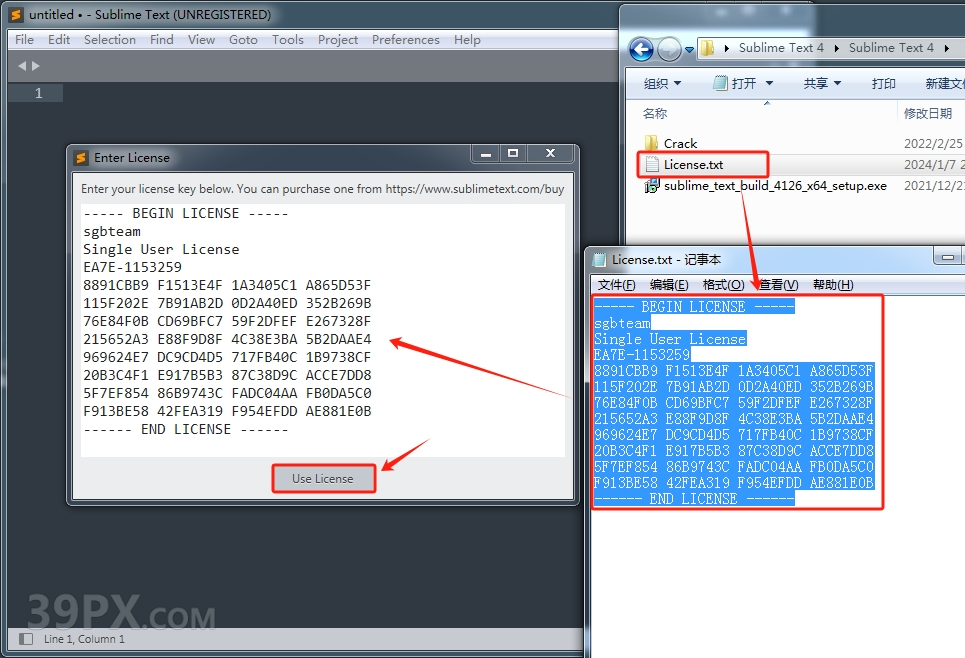The height and width of the screenshot is (658, 965).
Task: Click the END LICENSE line in Notepad
Action: pos(694,499)
